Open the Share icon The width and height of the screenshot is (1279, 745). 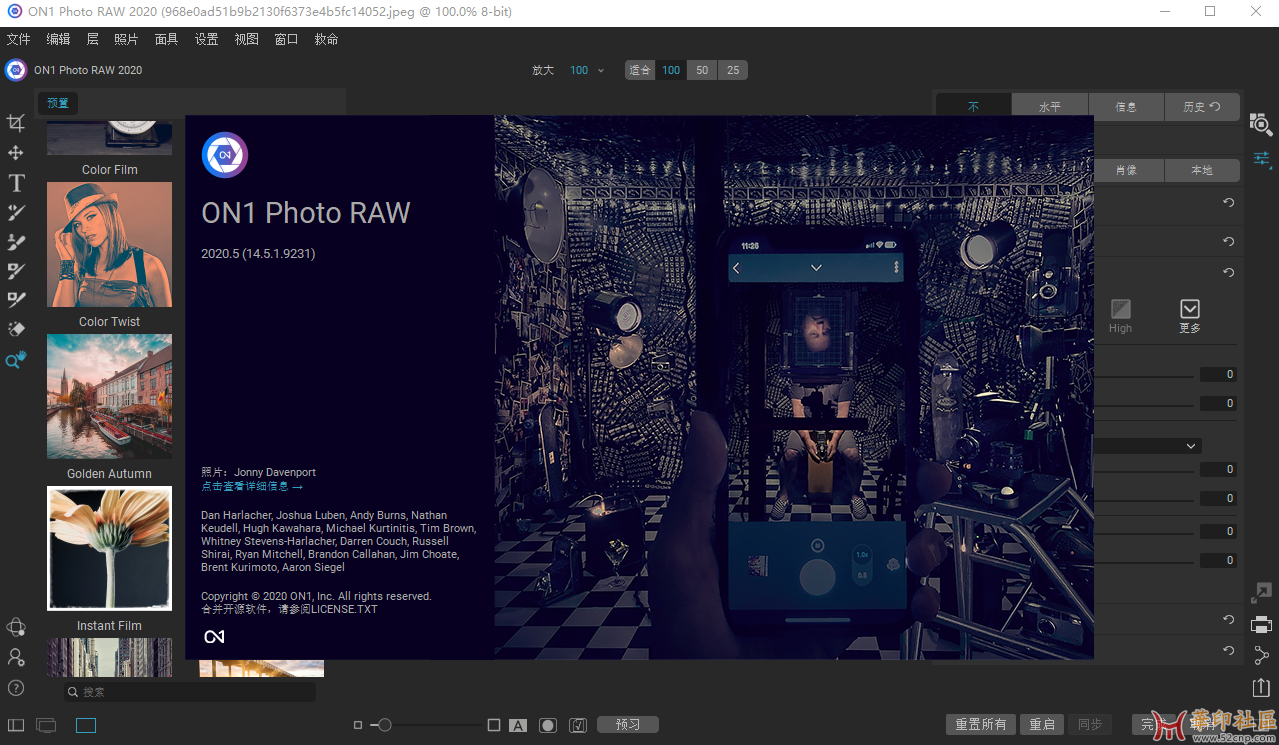1261,656
